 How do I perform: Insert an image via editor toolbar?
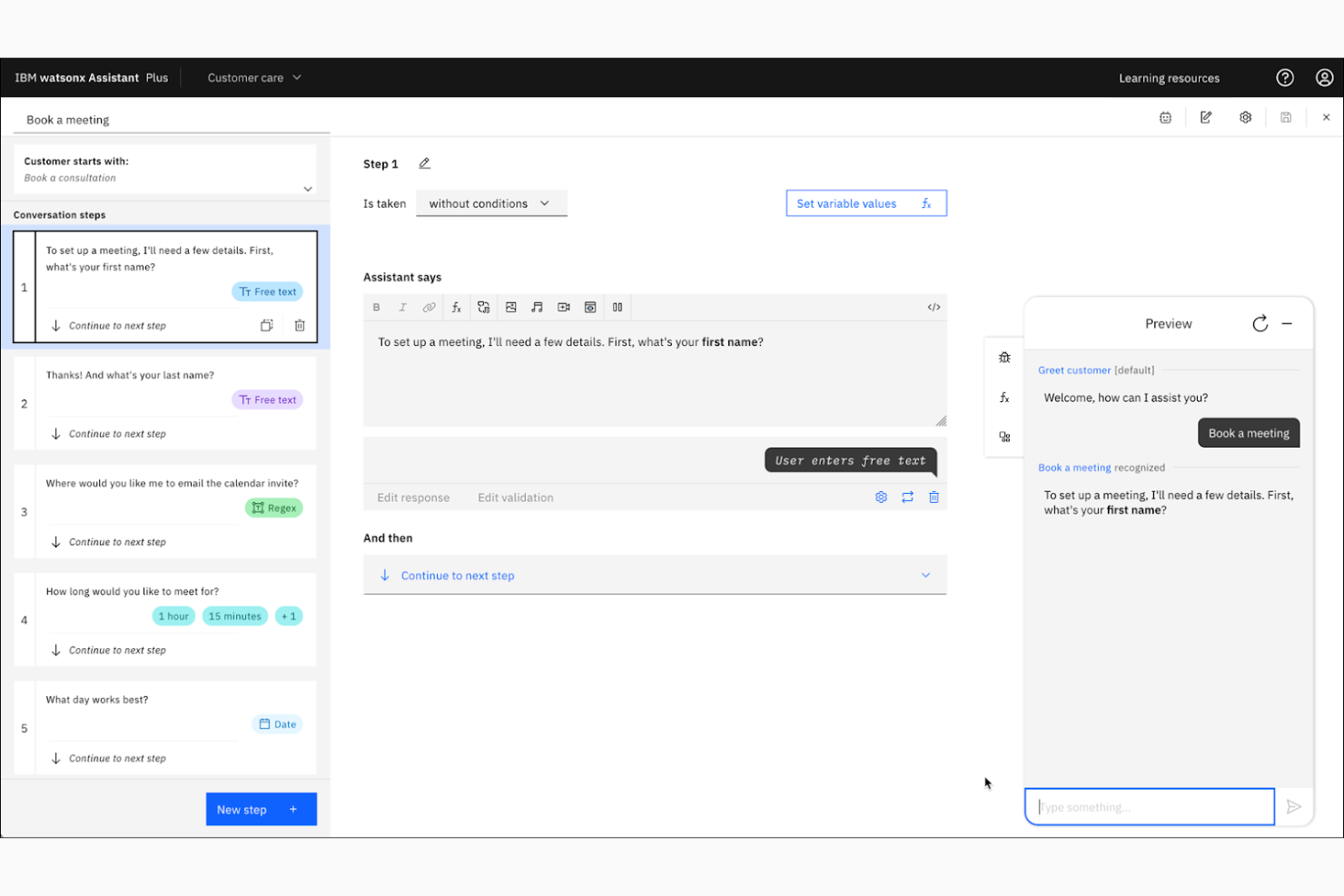510,308
